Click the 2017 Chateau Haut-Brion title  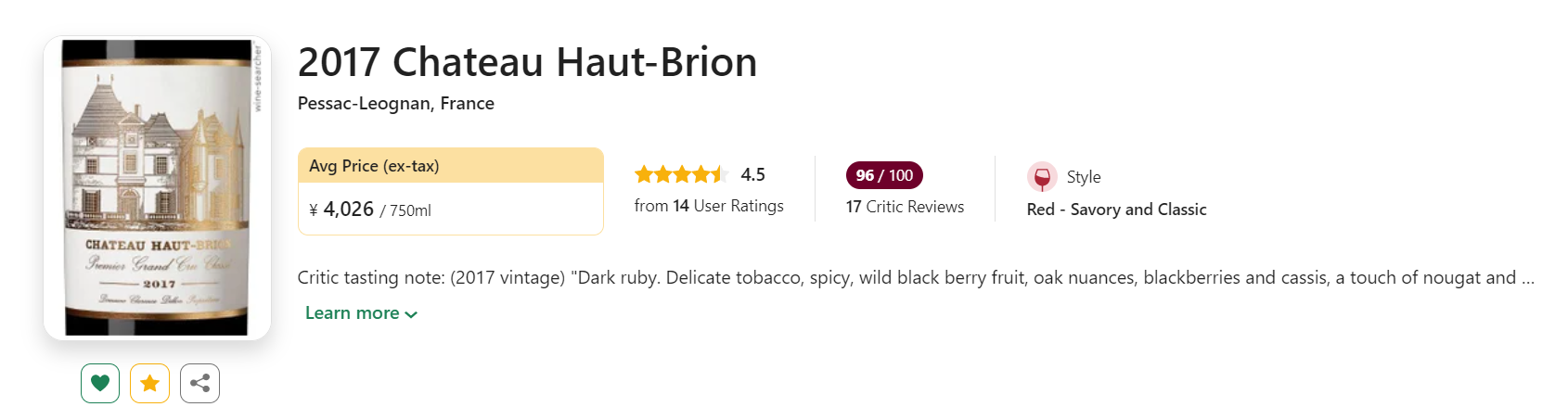[527, 62]
